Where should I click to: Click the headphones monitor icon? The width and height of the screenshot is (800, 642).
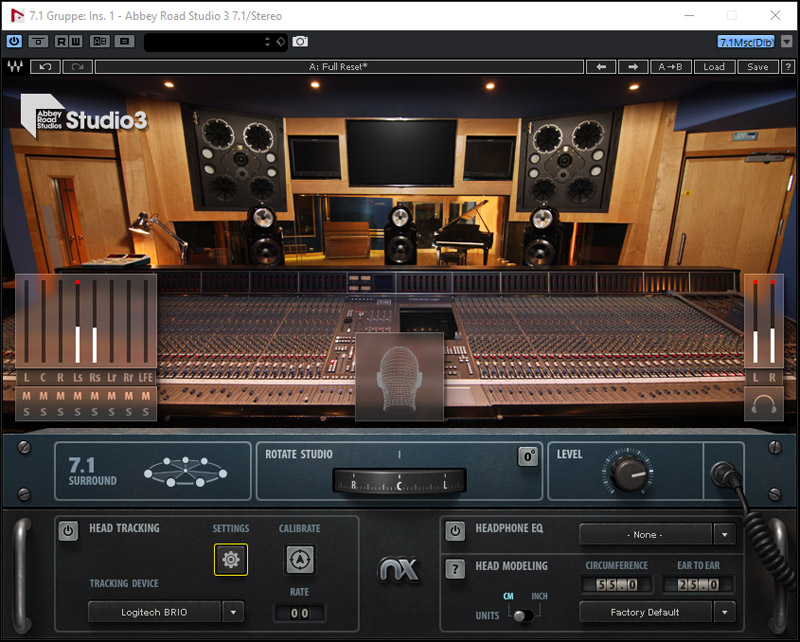coord(764,405)
